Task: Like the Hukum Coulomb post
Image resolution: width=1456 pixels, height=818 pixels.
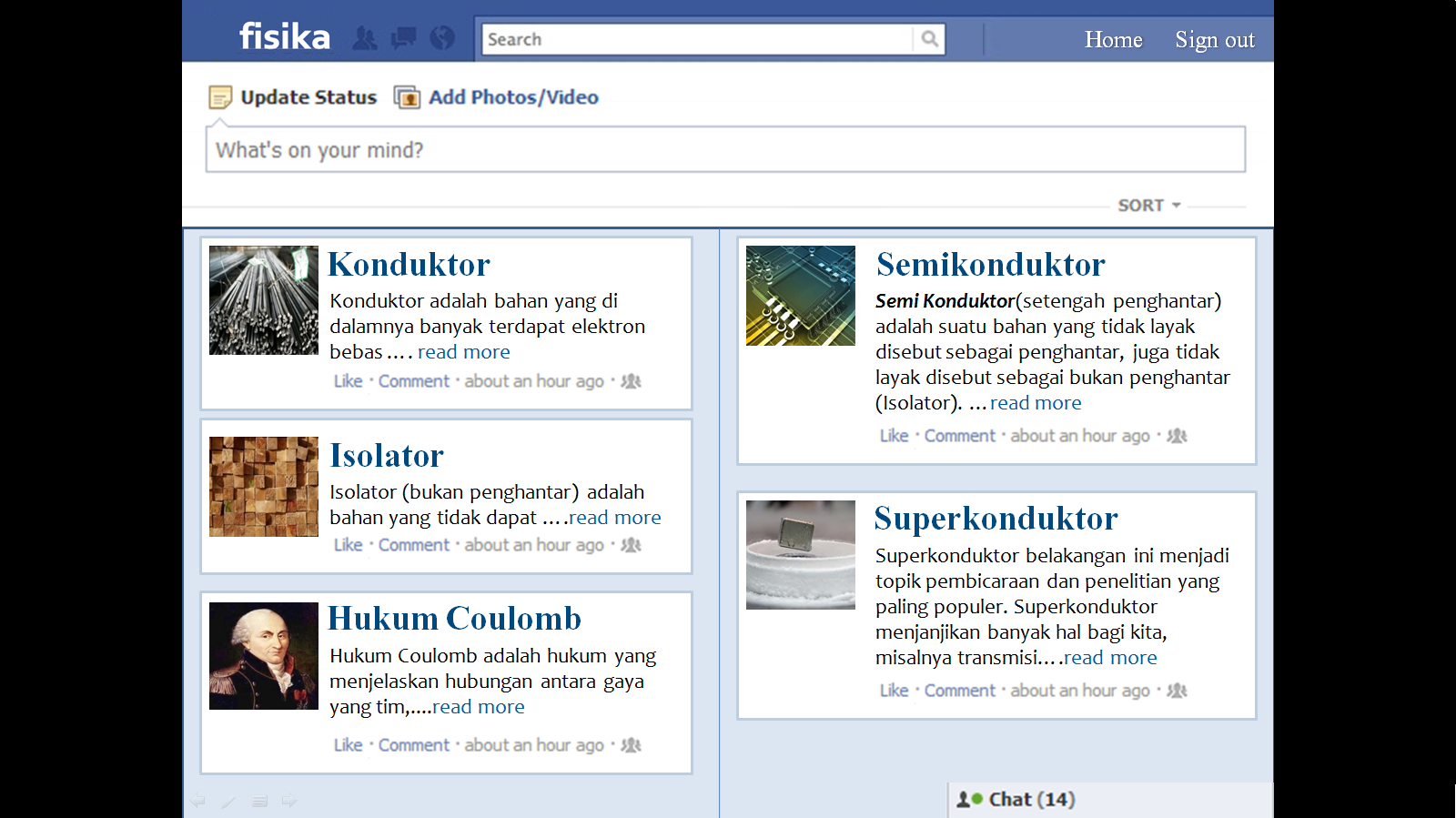Action: (x=348, y=745)
